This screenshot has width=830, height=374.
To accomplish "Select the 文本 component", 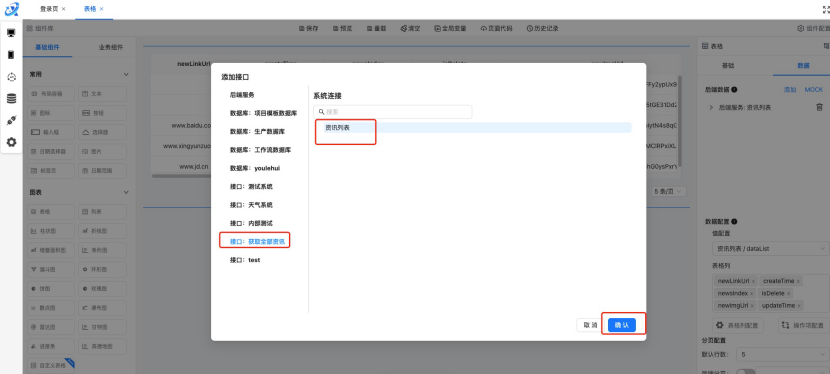I will tap(103, 94).
